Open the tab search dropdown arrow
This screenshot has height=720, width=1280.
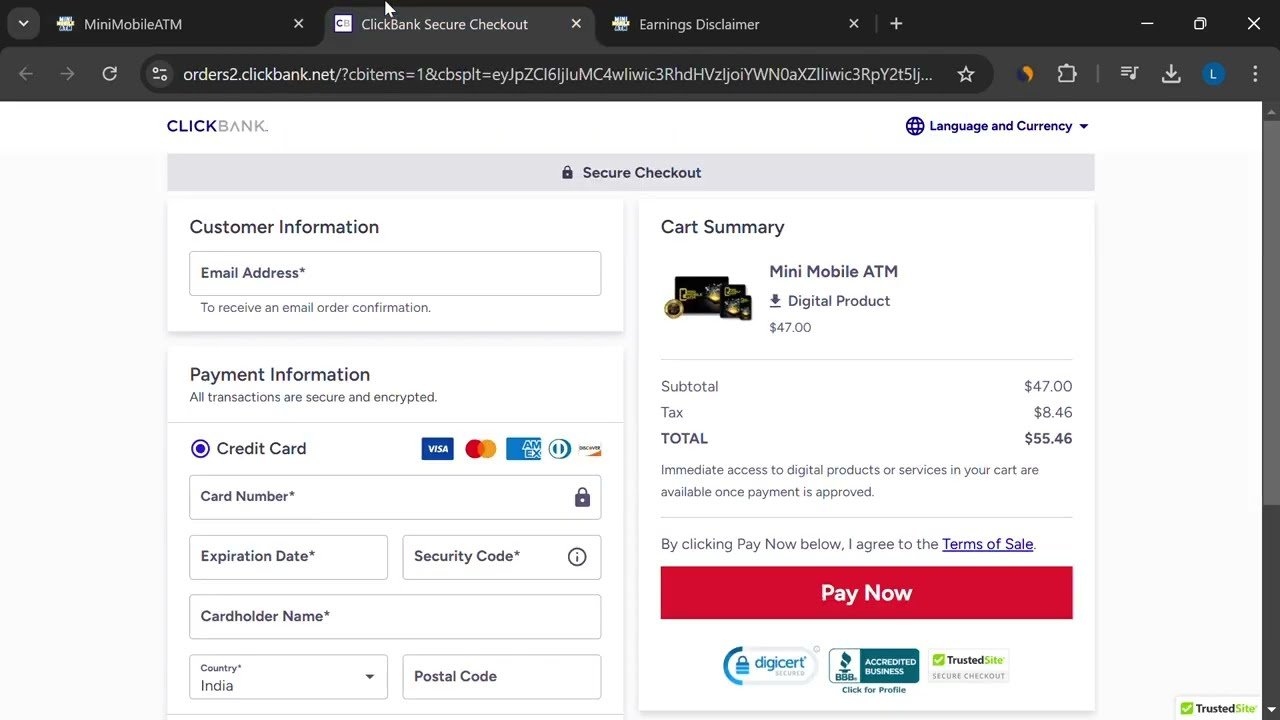[x=23, y=24]
